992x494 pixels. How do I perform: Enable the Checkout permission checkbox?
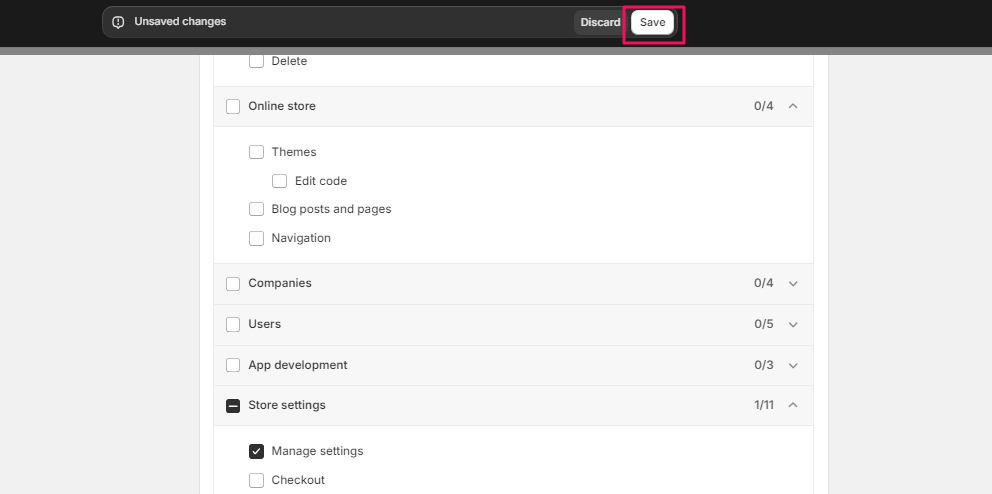pyautogui.click(x=256, y=480)
